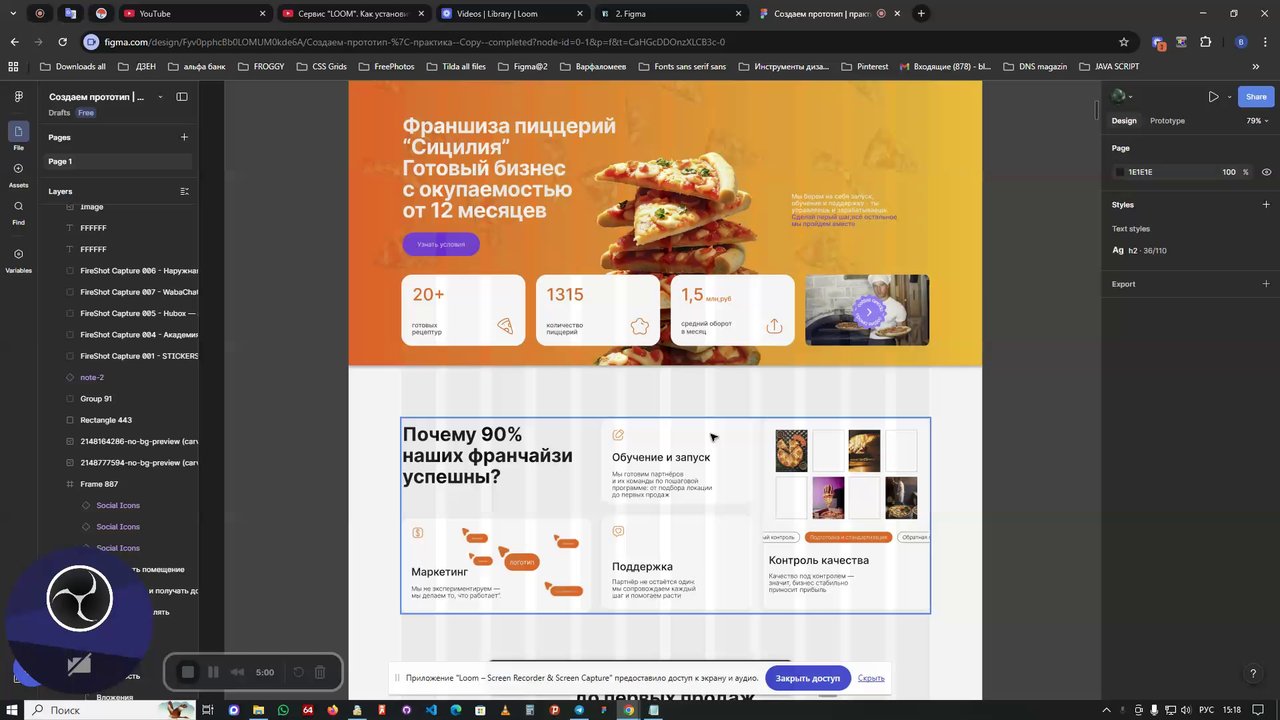This screenshot has height=720, width=1280.
Task: Open WhatsApp from the taskbar
Action: [x=283, y=710]
